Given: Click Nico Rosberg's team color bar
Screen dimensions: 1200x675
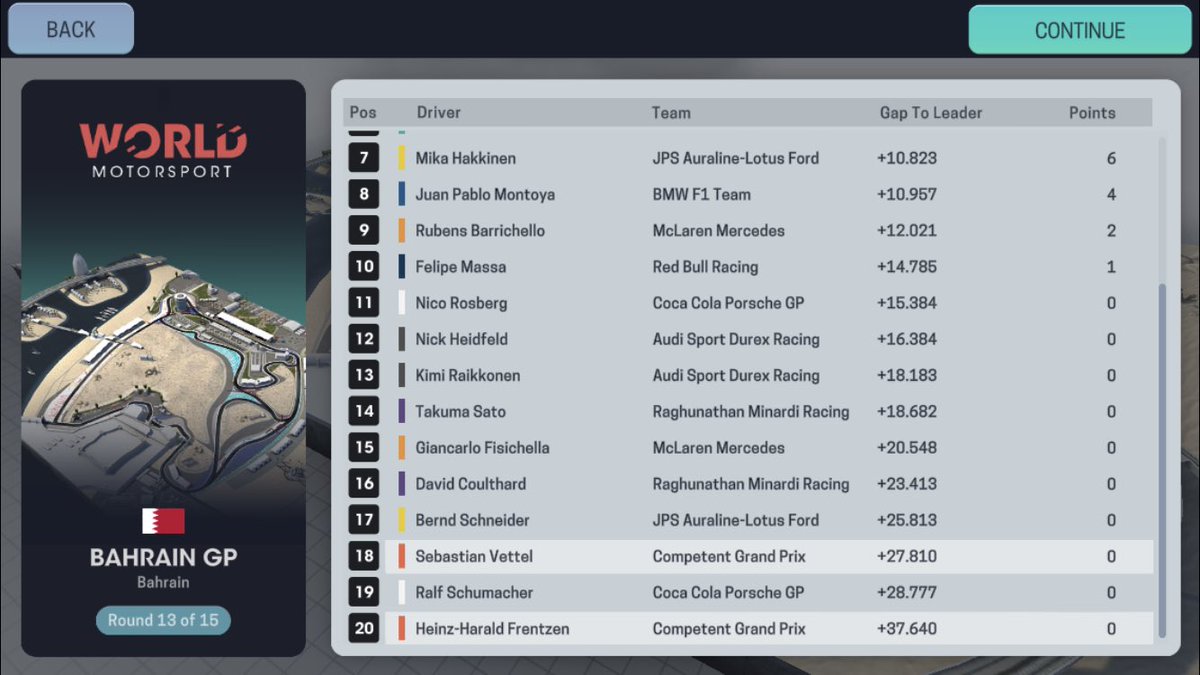Looking at the screenshot, I should pyautogui.click(x=404, y=303).
